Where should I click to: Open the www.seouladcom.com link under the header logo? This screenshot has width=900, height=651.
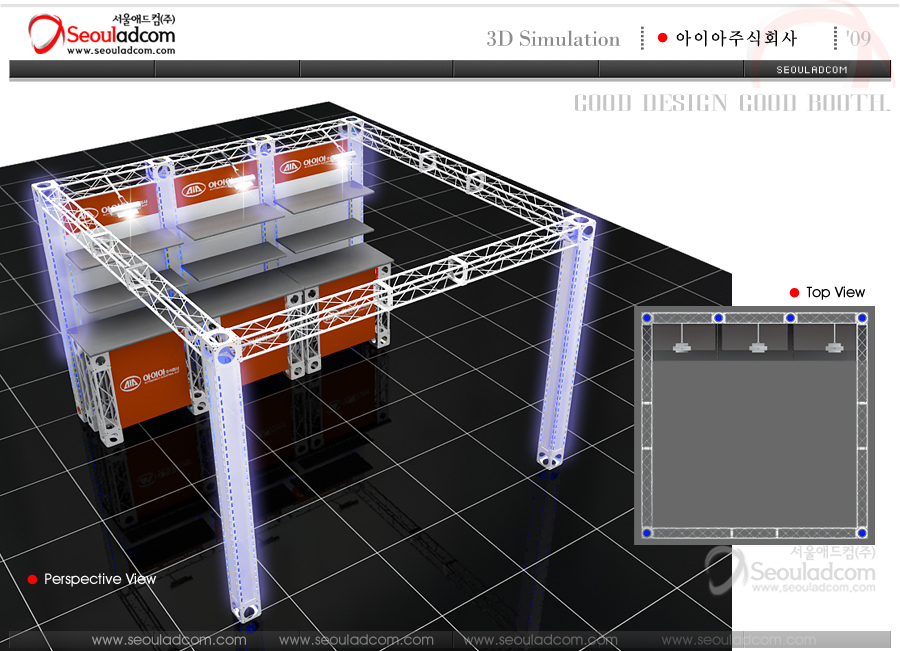pos(121,51)
